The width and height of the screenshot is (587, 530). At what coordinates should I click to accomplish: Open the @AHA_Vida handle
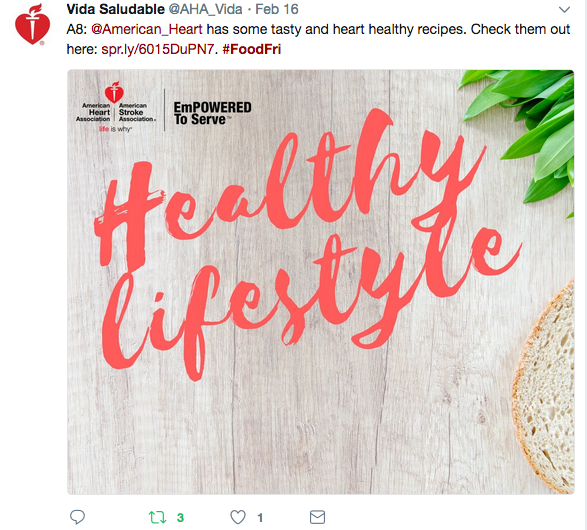[x=206, y=9]
